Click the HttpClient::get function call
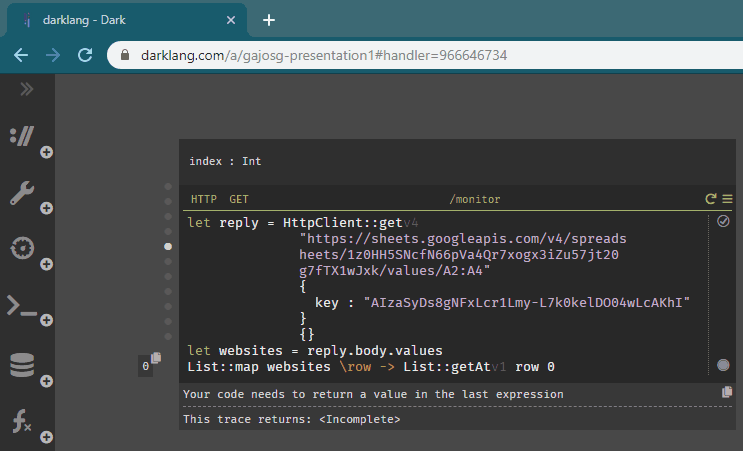Screen dimensions: 743x451 tap(343, 223)
